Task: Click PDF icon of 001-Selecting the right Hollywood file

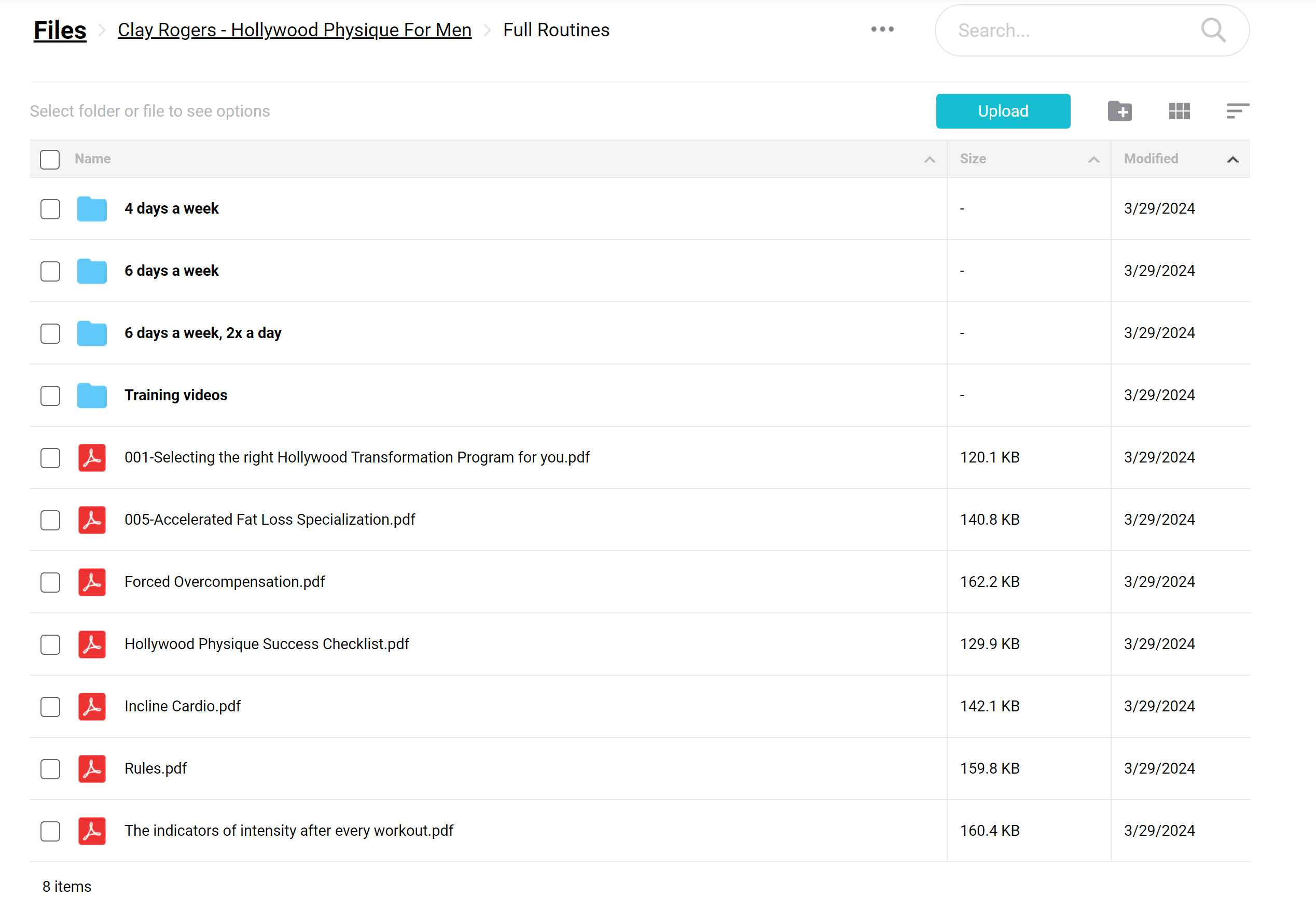Action: 92,458
